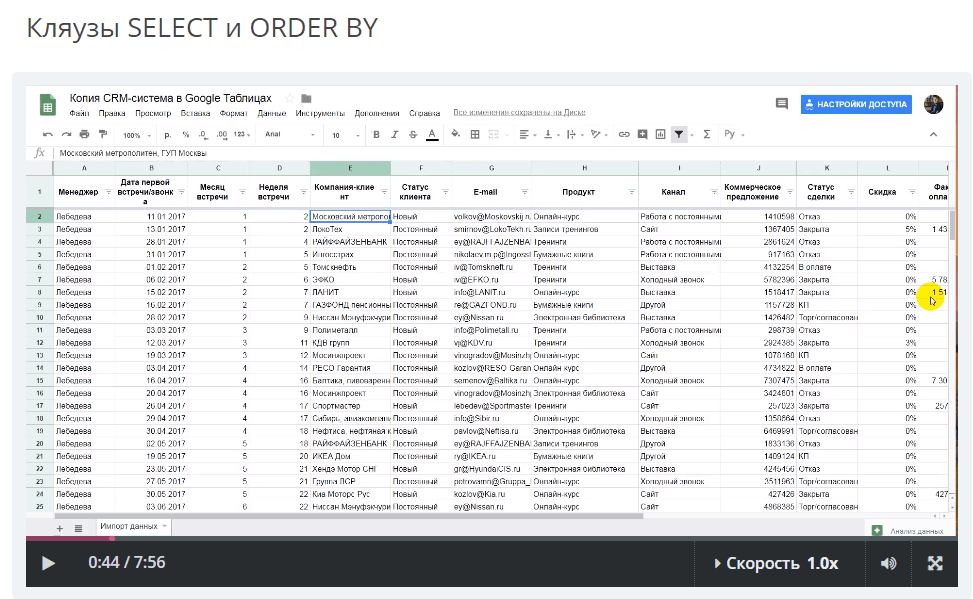Open the 123 number formats dropdown

pyautogui.click(x=242, y=135)
